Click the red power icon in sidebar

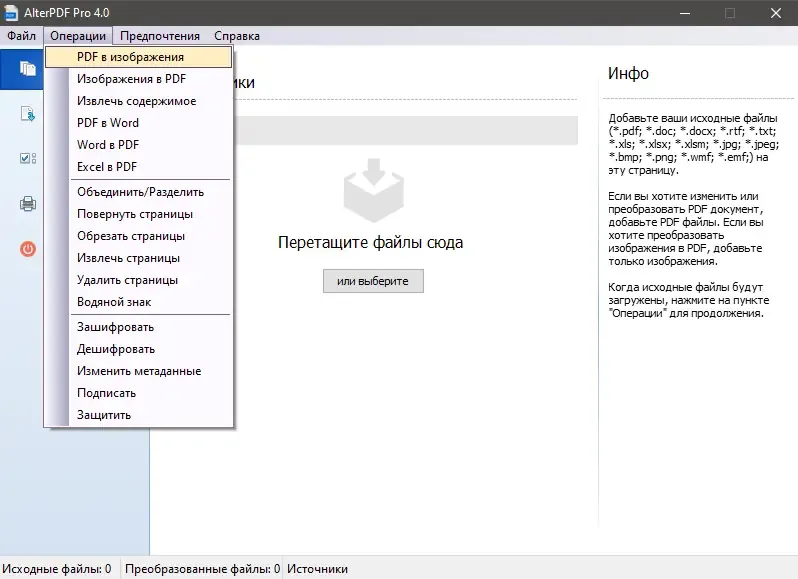tap(28, 249)
